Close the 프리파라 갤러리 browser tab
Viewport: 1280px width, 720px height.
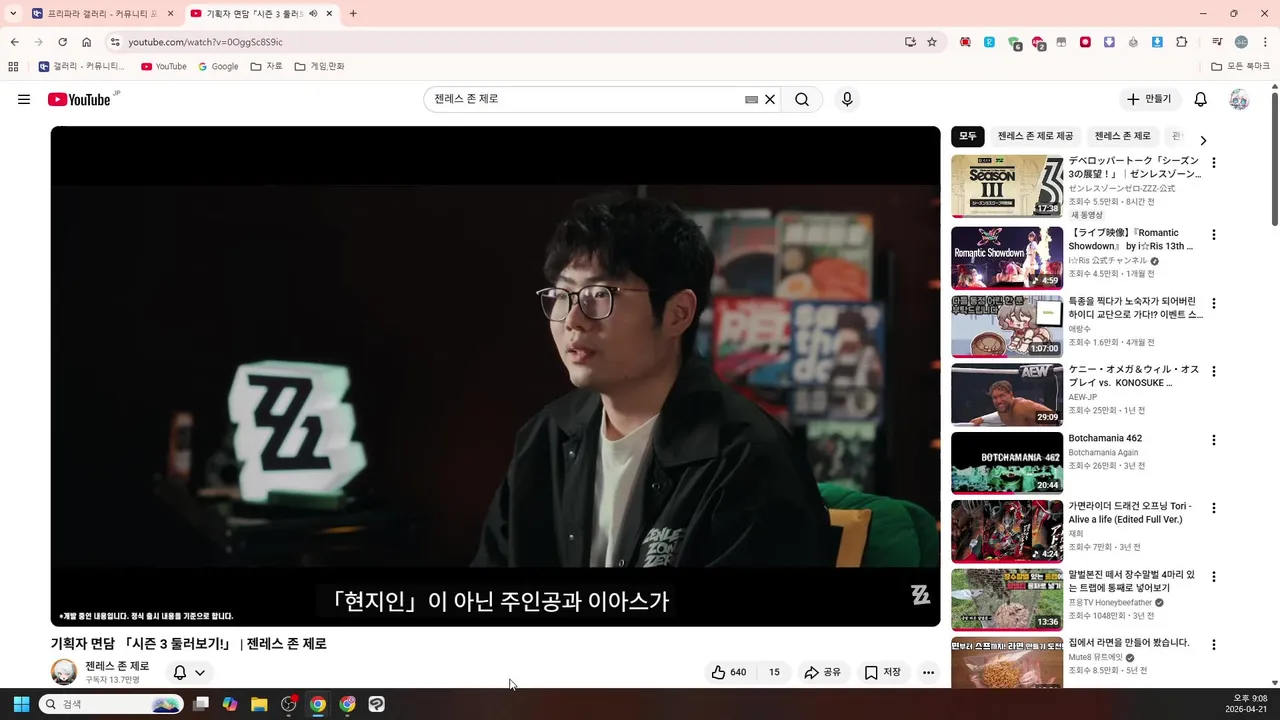pos(170,14)
